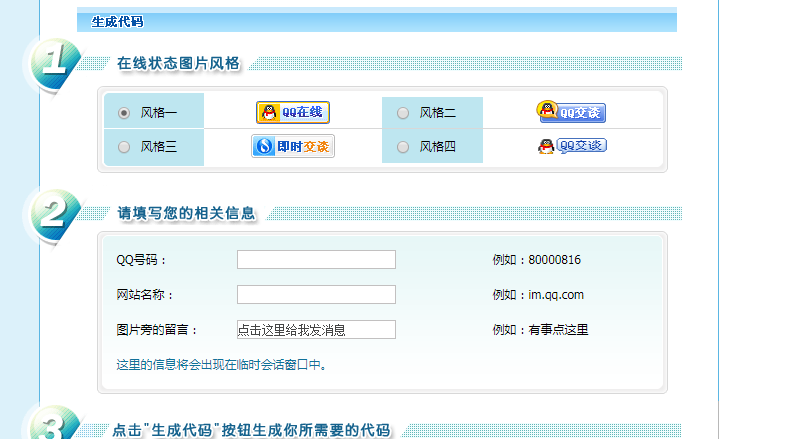Click the example number 80000816
This screenshot has width=791, height=439.
(554, 260)
